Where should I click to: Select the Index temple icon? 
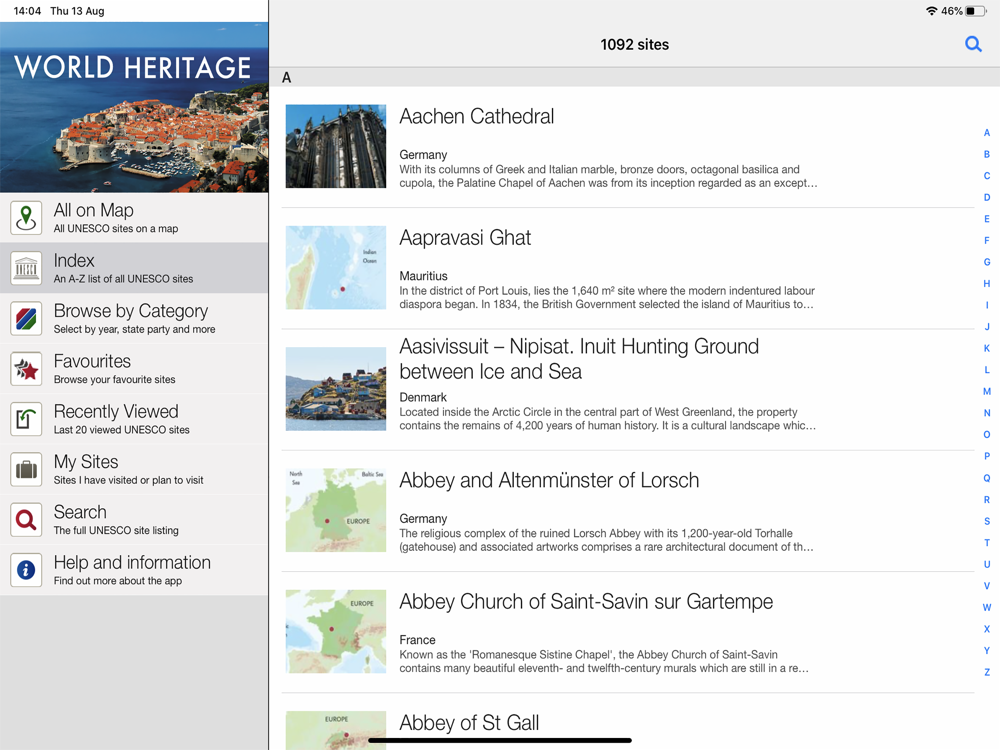tap(26, 268)
